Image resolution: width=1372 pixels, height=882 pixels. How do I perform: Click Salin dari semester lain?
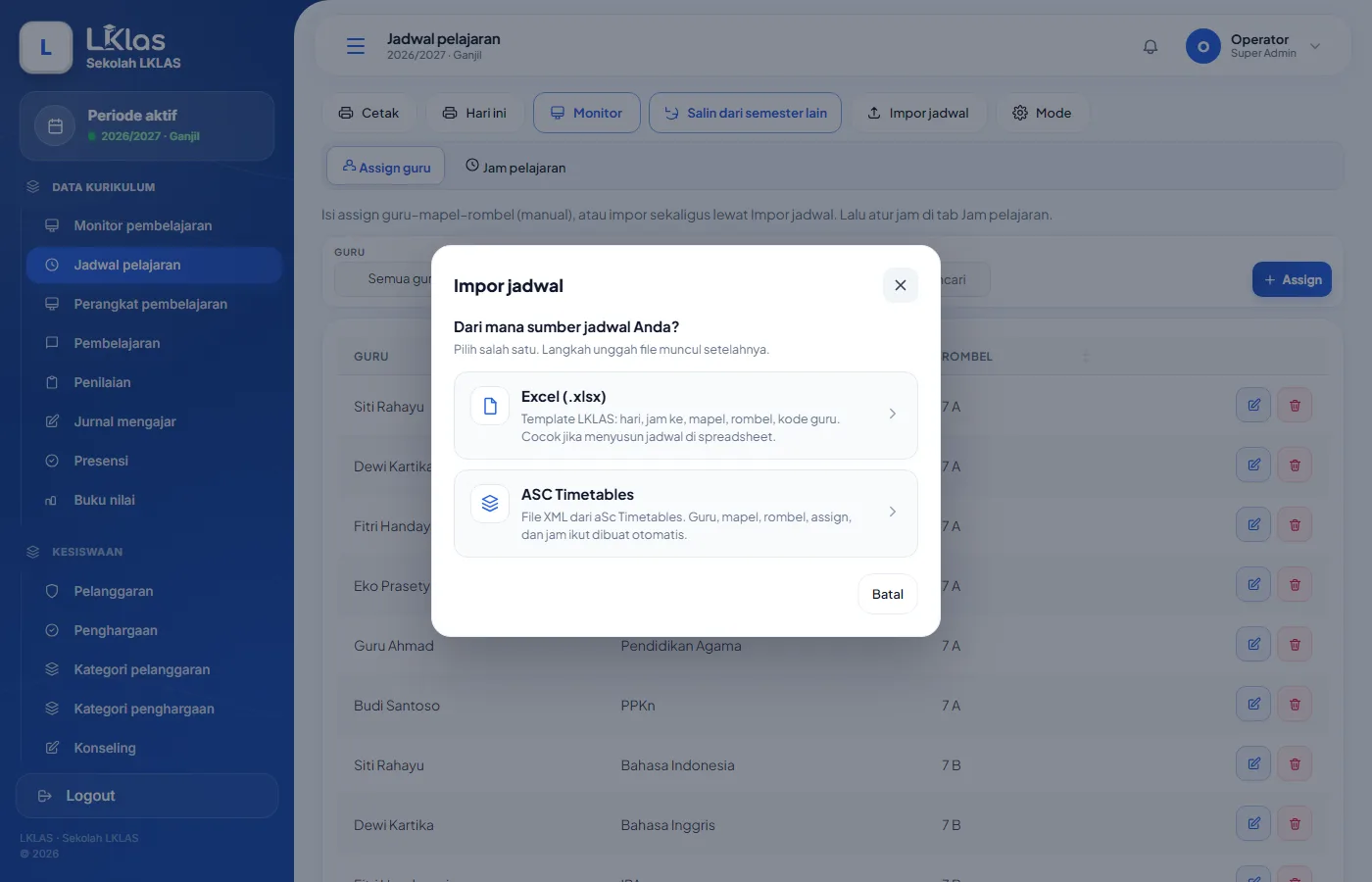tap(745, 113)
